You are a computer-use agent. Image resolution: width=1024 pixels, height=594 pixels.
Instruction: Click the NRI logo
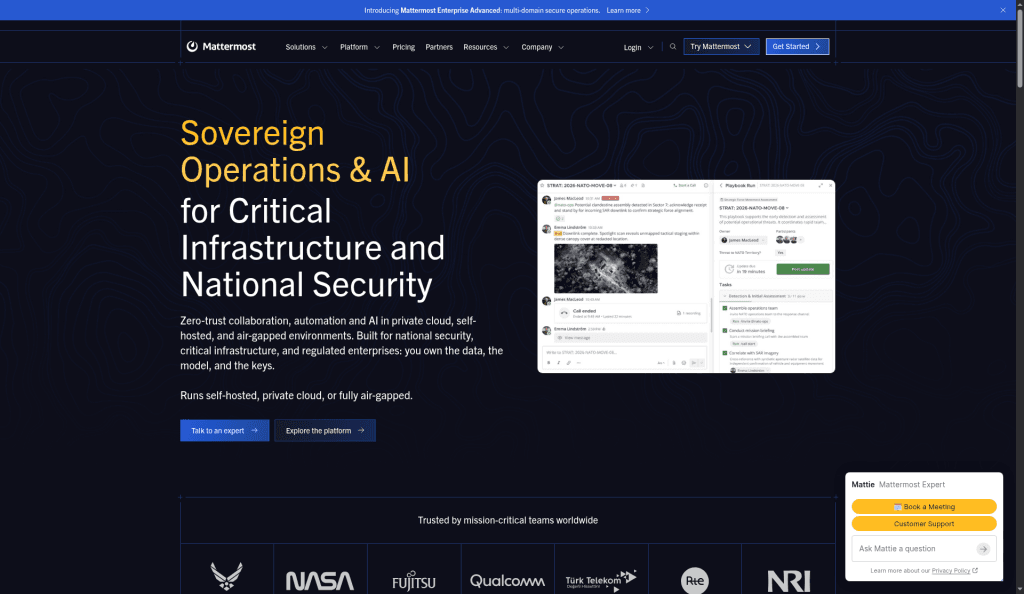[788, 581]
